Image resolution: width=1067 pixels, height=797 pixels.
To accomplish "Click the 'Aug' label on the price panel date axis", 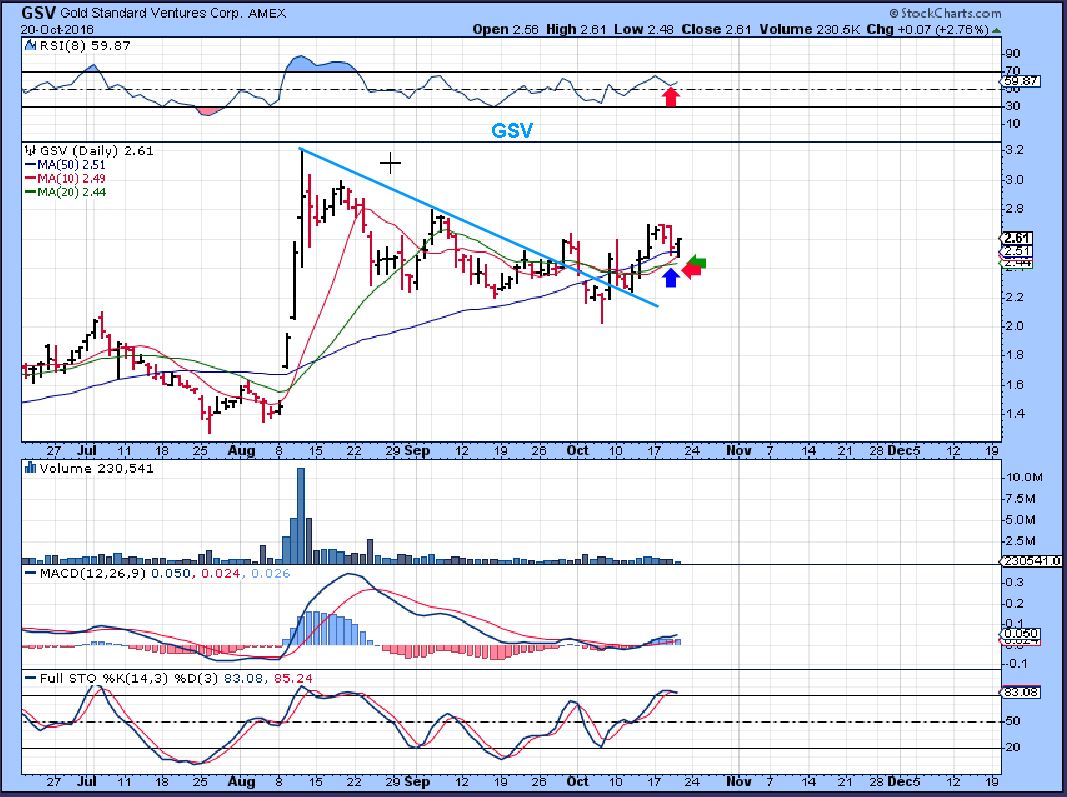I will 242,451.
